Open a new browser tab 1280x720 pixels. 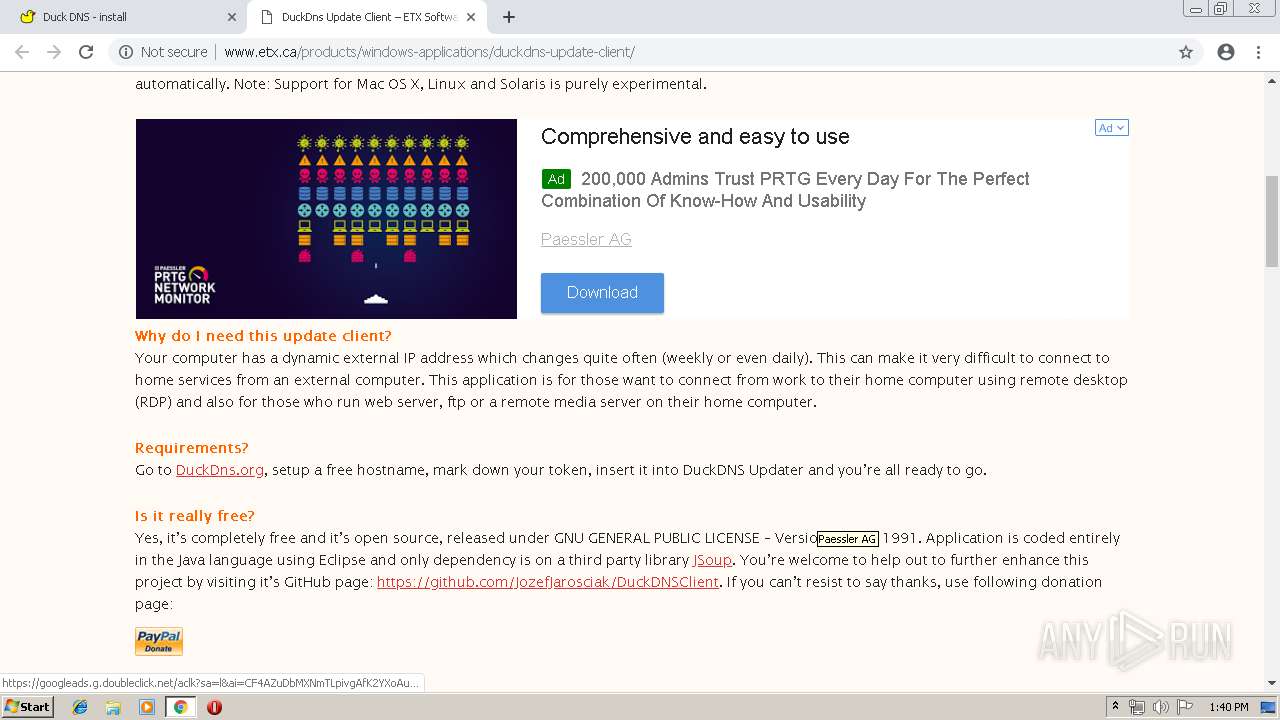[x=509, y=17]
